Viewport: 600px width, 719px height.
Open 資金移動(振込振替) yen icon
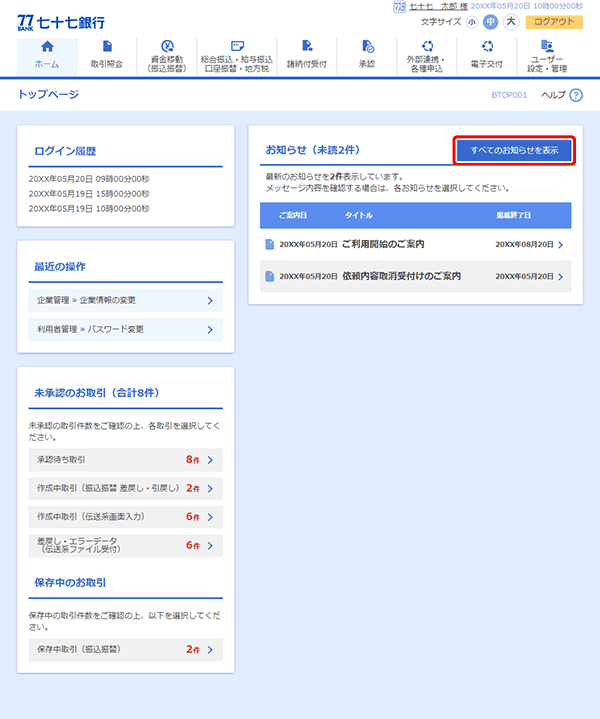point(167,46)
